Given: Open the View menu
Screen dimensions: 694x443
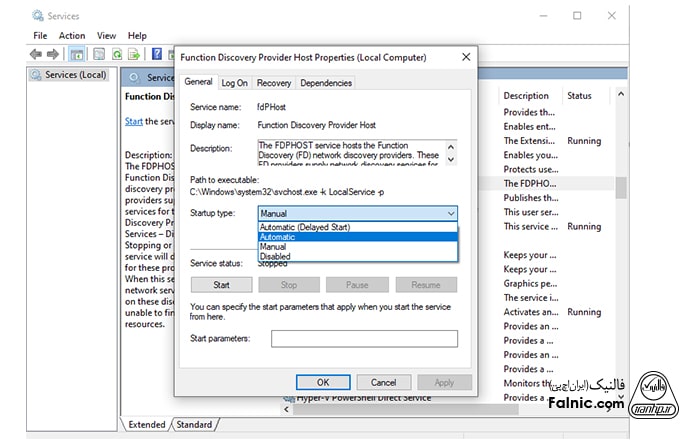Looking at the screenshot, I should click(x=106, y=35).
